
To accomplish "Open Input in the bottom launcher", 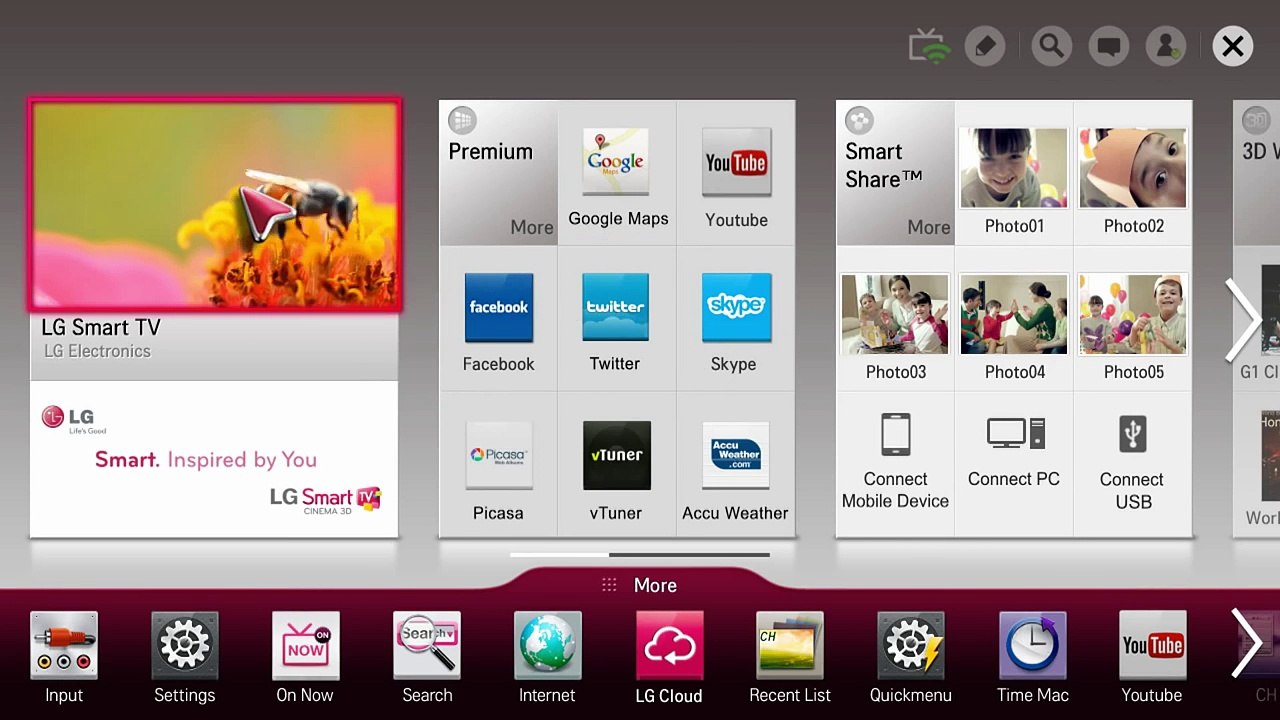I will point(64,658).
